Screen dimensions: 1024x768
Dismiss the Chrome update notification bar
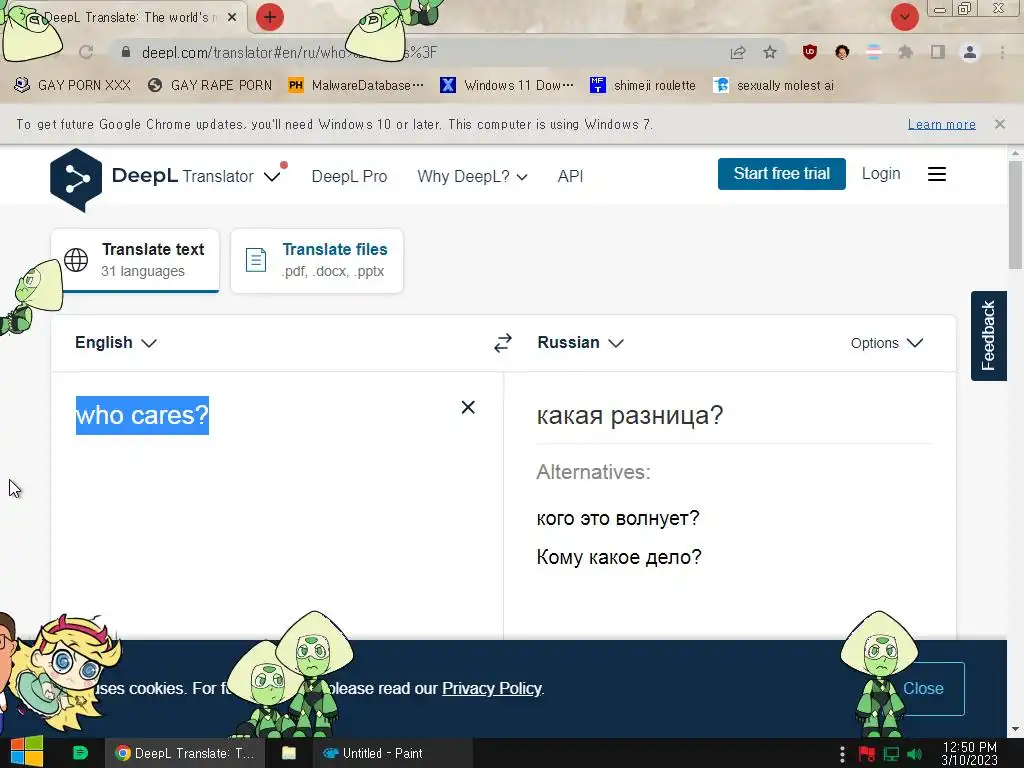point(999,124)
